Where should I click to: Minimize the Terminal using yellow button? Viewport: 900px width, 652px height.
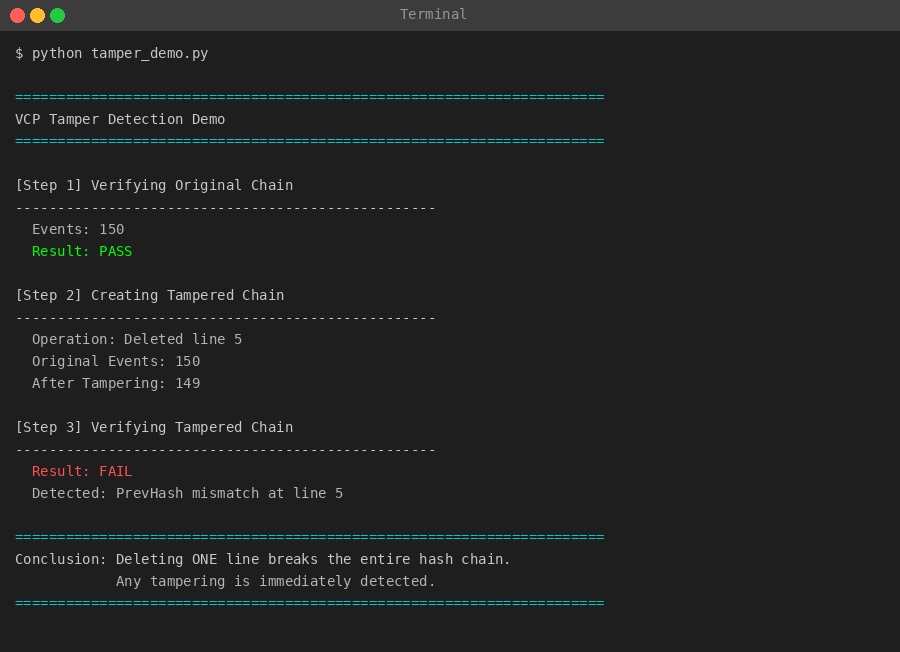[37, 15]
